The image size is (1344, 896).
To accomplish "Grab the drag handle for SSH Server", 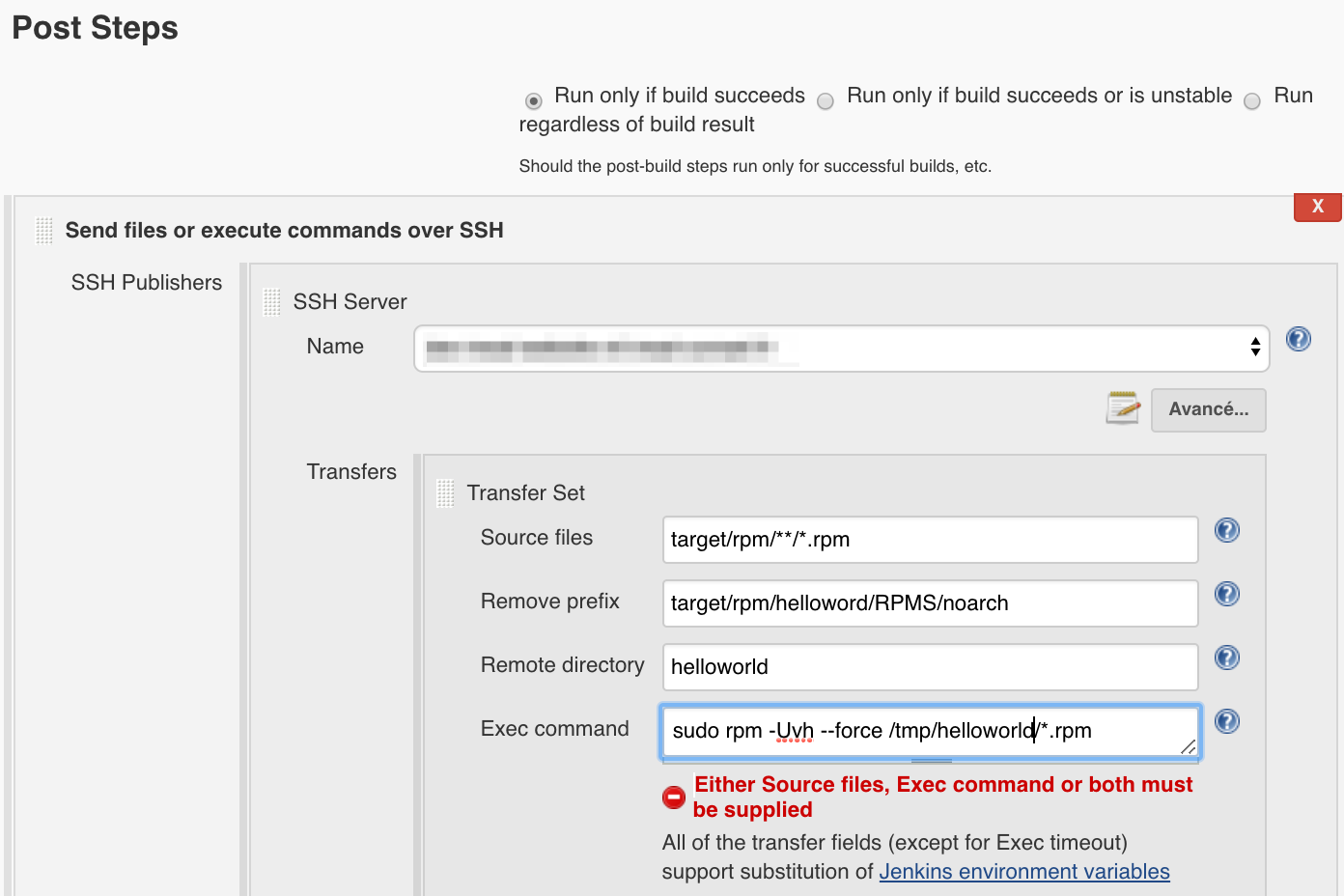I will click(x=272, y=302).
